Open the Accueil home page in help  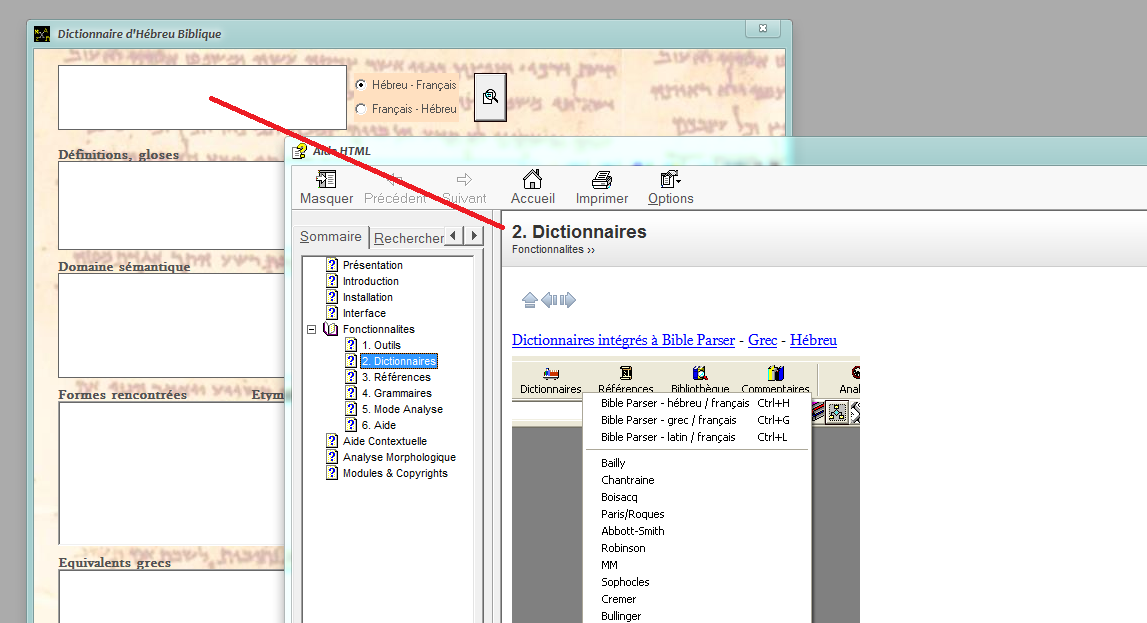[x=533, y=188]
